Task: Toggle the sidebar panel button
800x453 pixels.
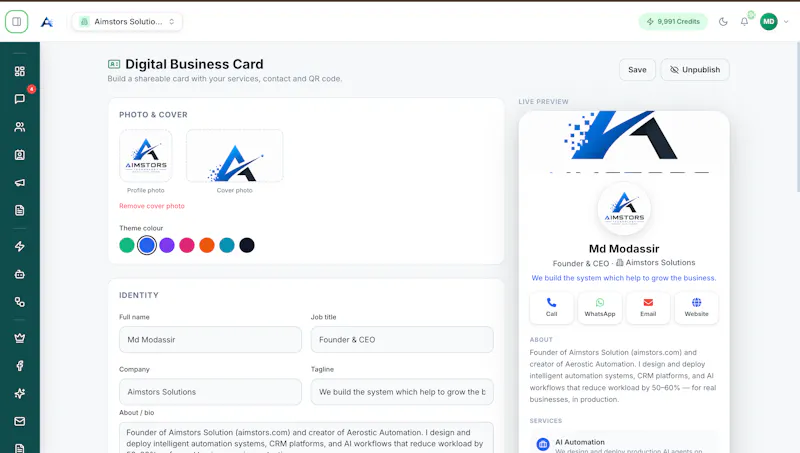Action: tap(16, 21)
